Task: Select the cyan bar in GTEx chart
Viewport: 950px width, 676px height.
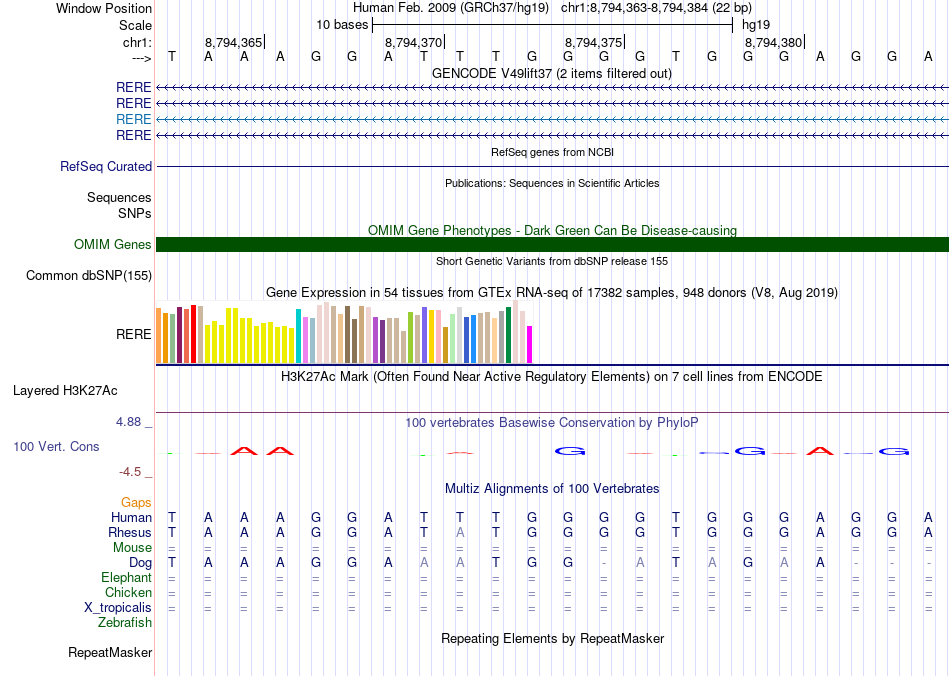Action: (299, 335)
